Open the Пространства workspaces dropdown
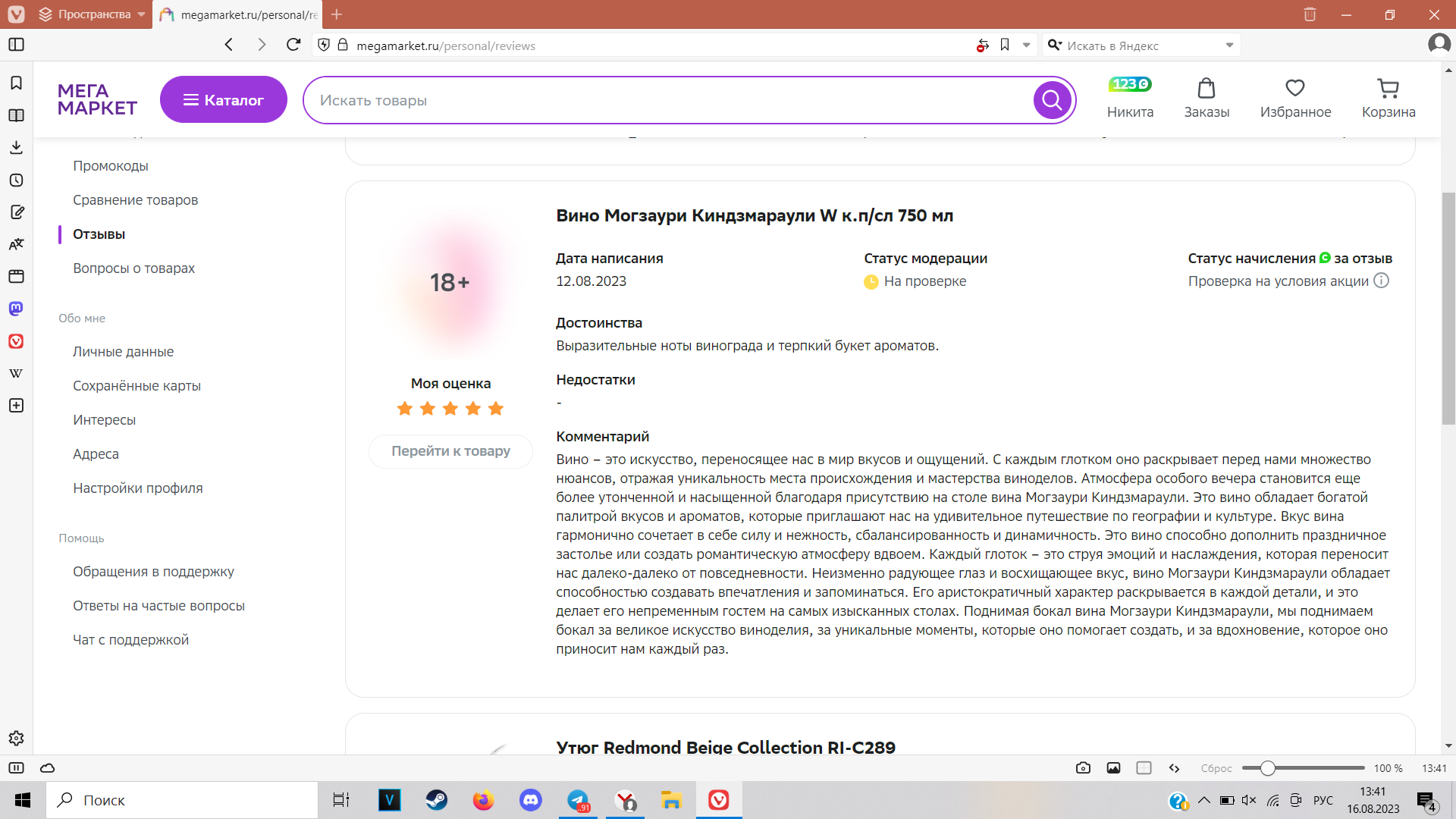Image resolution: width=1456 pixels, height=819 pixels. 92,14
